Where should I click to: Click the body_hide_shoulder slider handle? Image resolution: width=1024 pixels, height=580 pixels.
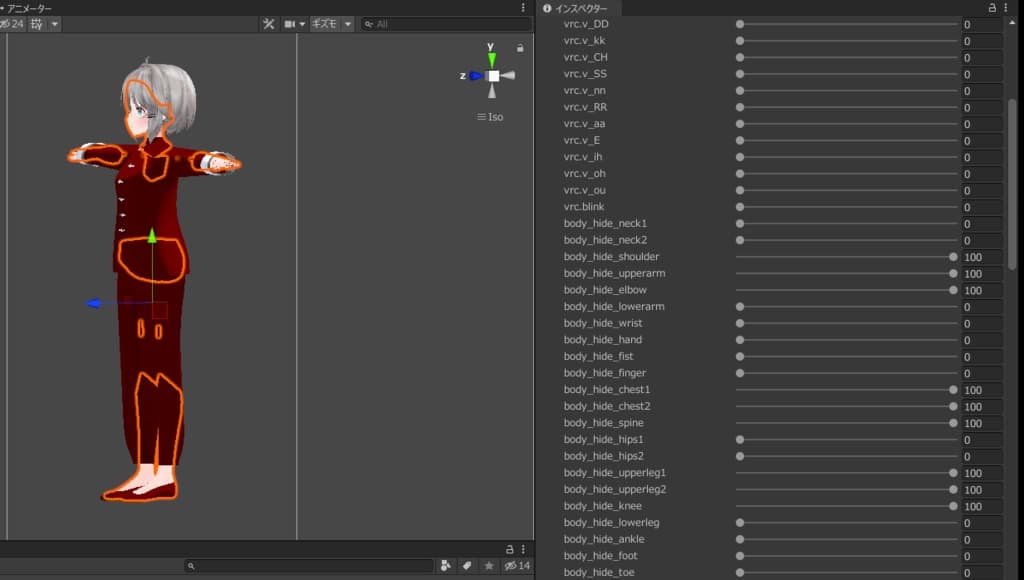point(953,257)
